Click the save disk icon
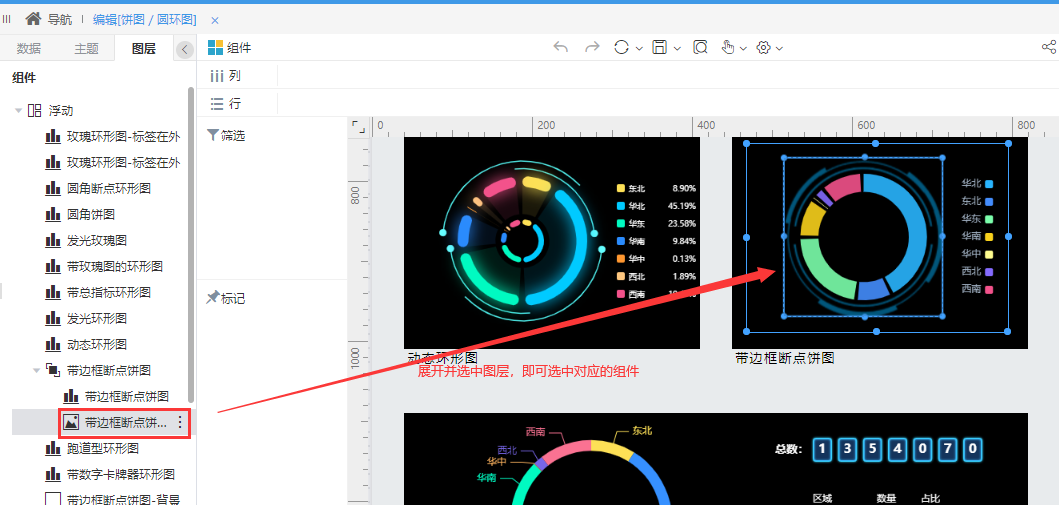This screenshot has width=1059, height=505. 660,47
